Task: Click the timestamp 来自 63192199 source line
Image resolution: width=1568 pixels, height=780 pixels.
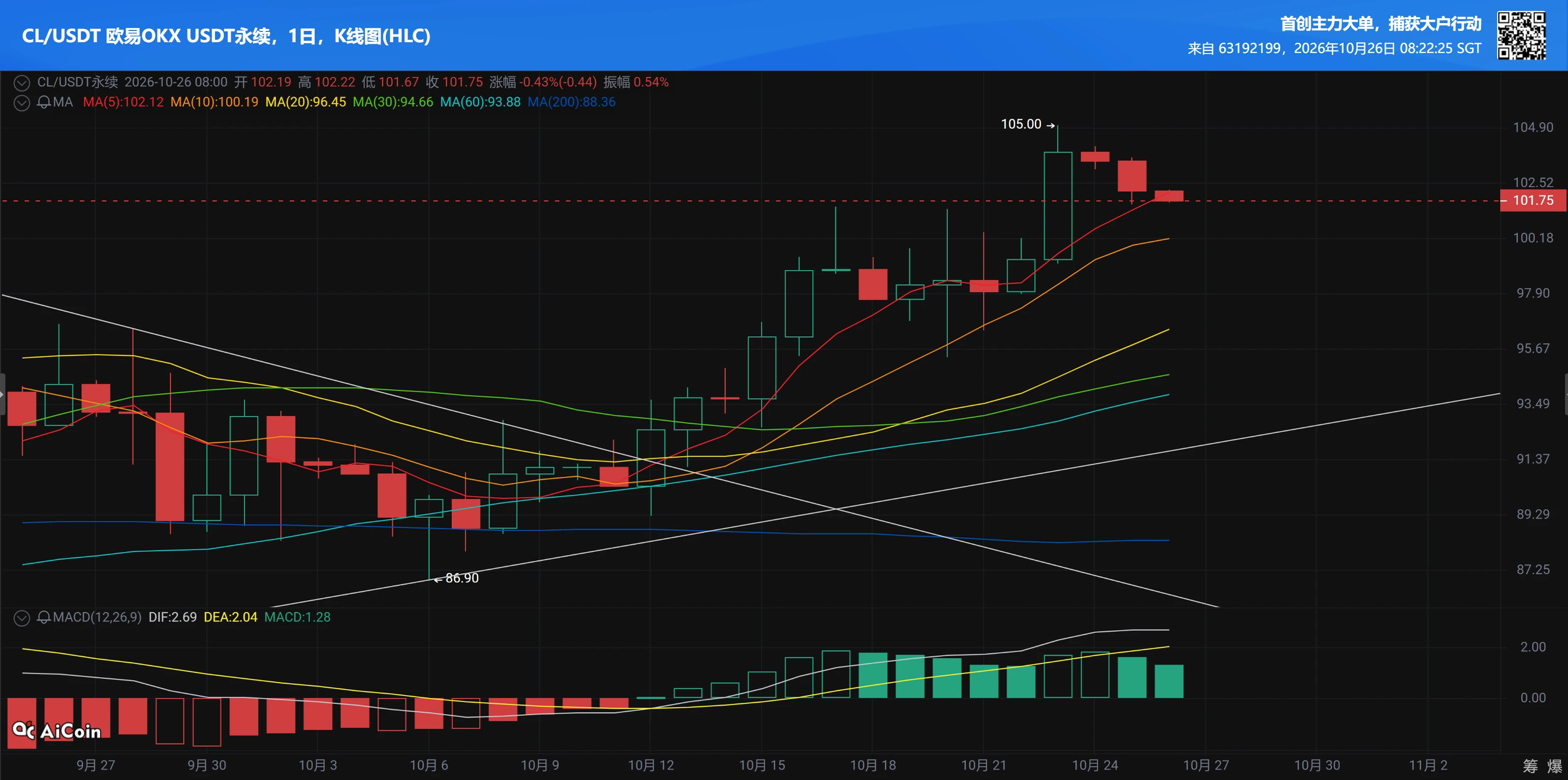Action: pos(1334,49)
